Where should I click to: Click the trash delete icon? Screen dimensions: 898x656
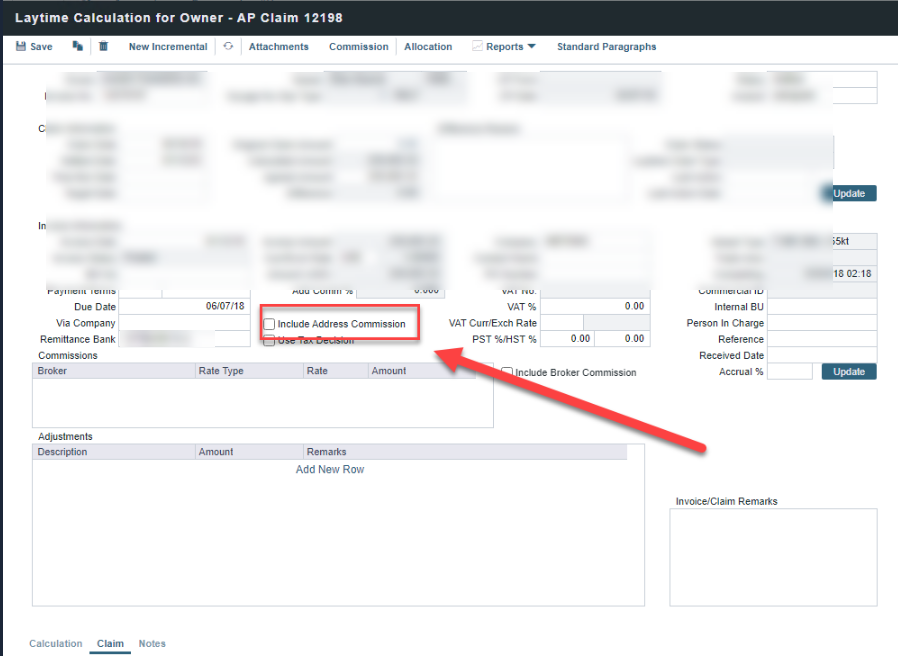[103, 47]
